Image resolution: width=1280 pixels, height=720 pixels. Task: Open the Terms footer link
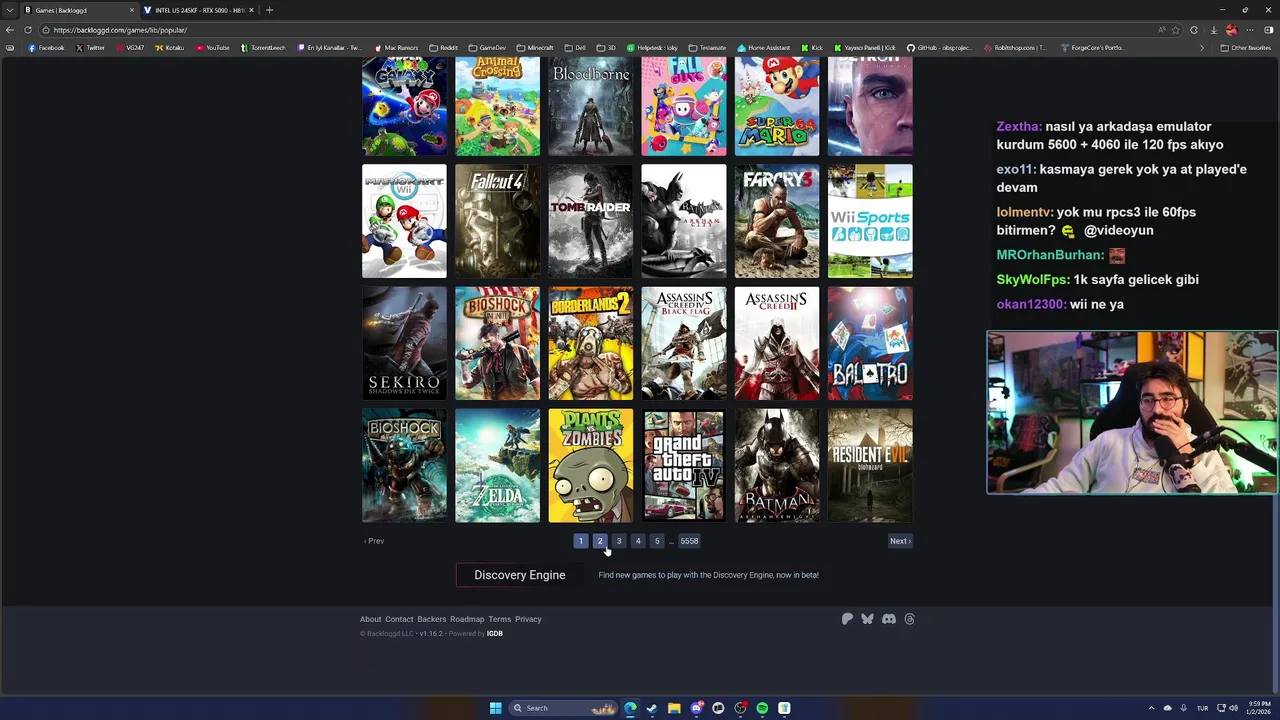coord(500,619)
